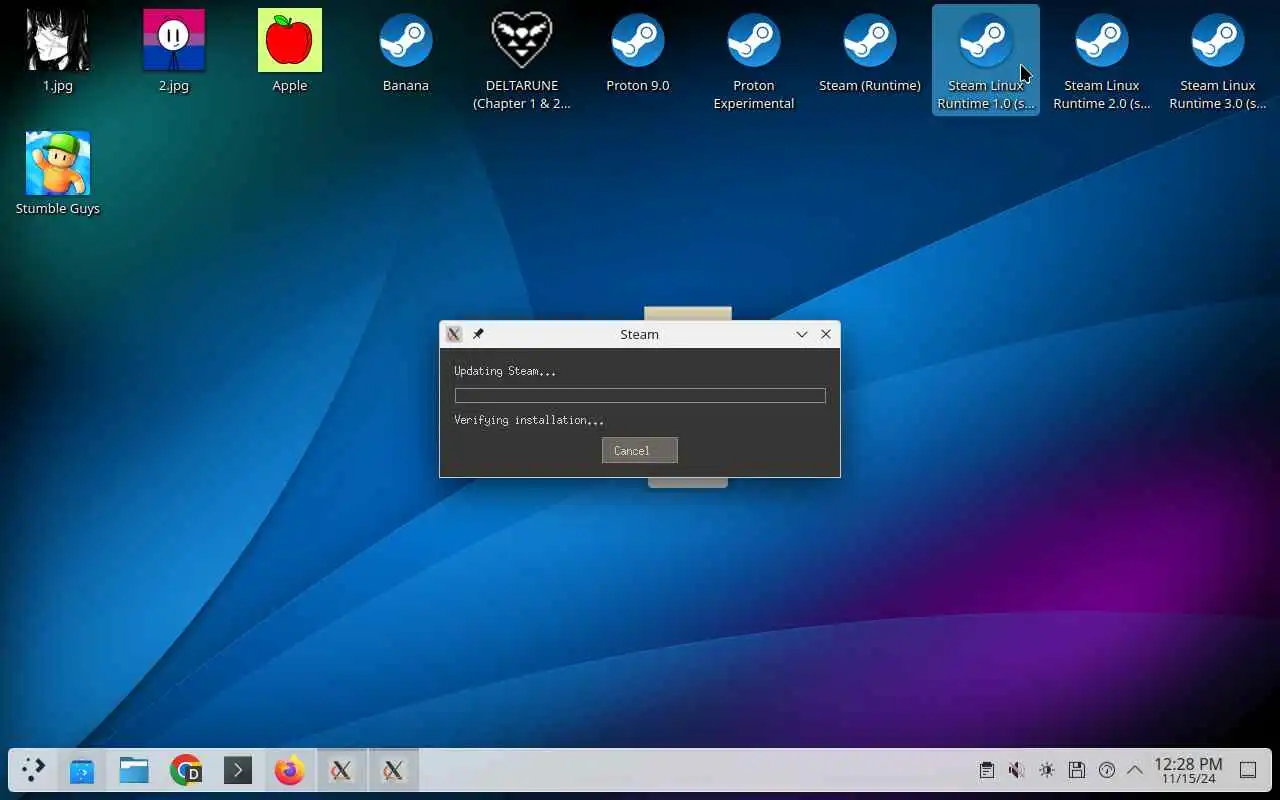This screenshot has width=1280, height=800.
Task: Click the Steam update progress bar
Action: [640, 396]
